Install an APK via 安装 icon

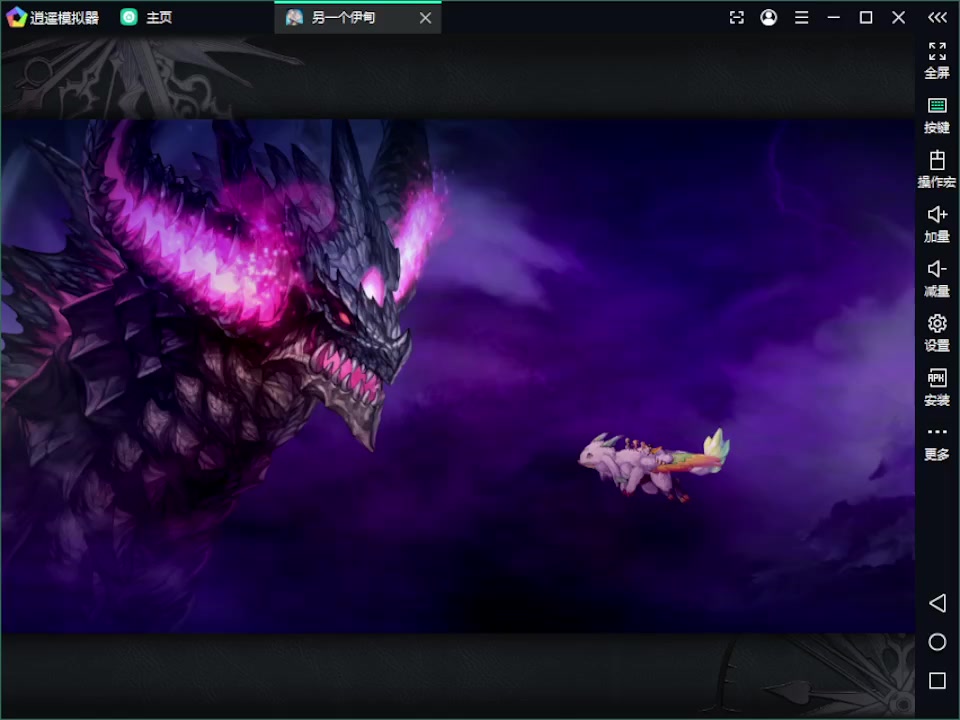point(937,386)
